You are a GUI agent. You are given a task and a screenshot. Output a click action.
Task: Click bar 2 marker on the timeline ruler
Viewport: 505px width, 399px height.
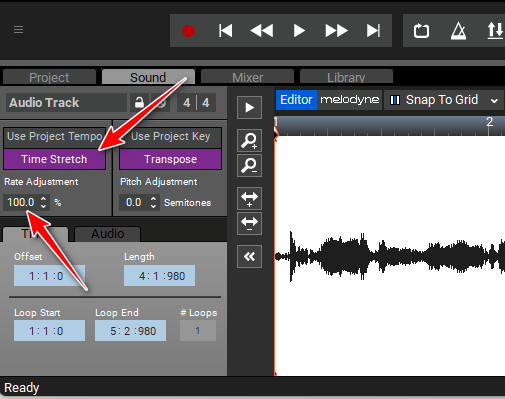coord(489,122)
